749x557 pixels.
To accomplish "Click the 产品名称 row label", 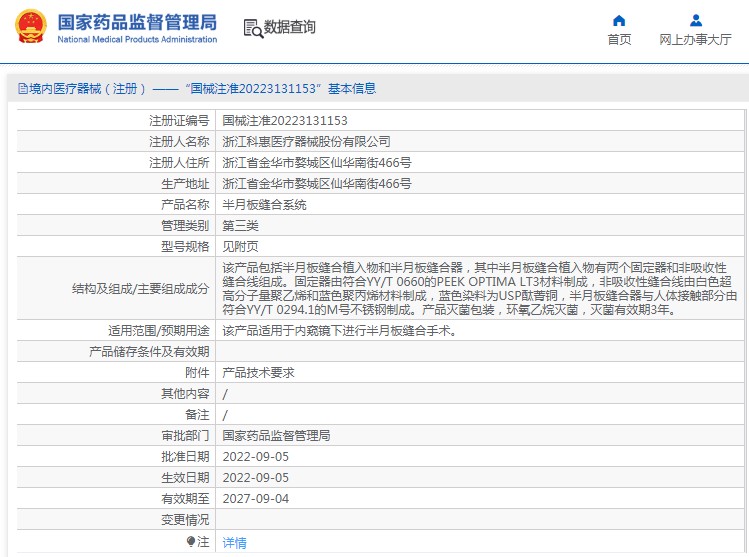I will coord(185,204).
